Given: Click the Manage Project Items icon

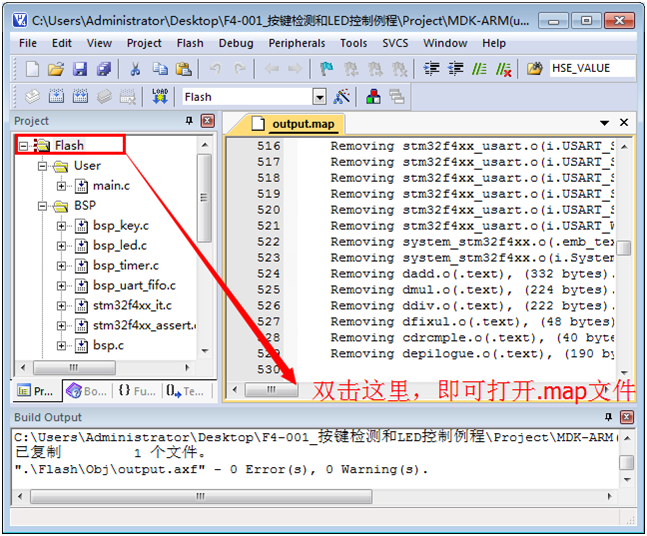Looking at the screenshot, I should point(373,97).
